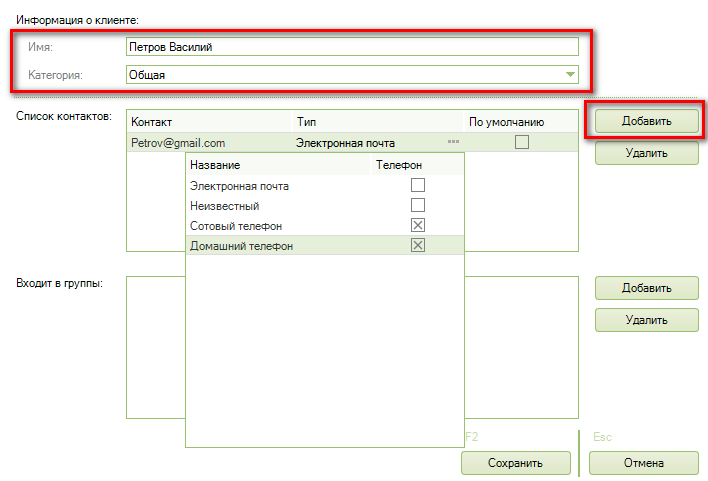The height and width of the screenshot is (481, 708).
Task: Uncheck Телефон checkbox for Домашний телефон
Action: point(418,246)
